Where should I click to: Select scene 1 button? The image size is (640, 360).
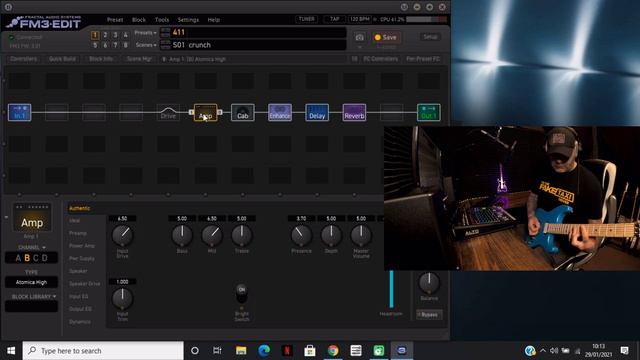[95, 35]
